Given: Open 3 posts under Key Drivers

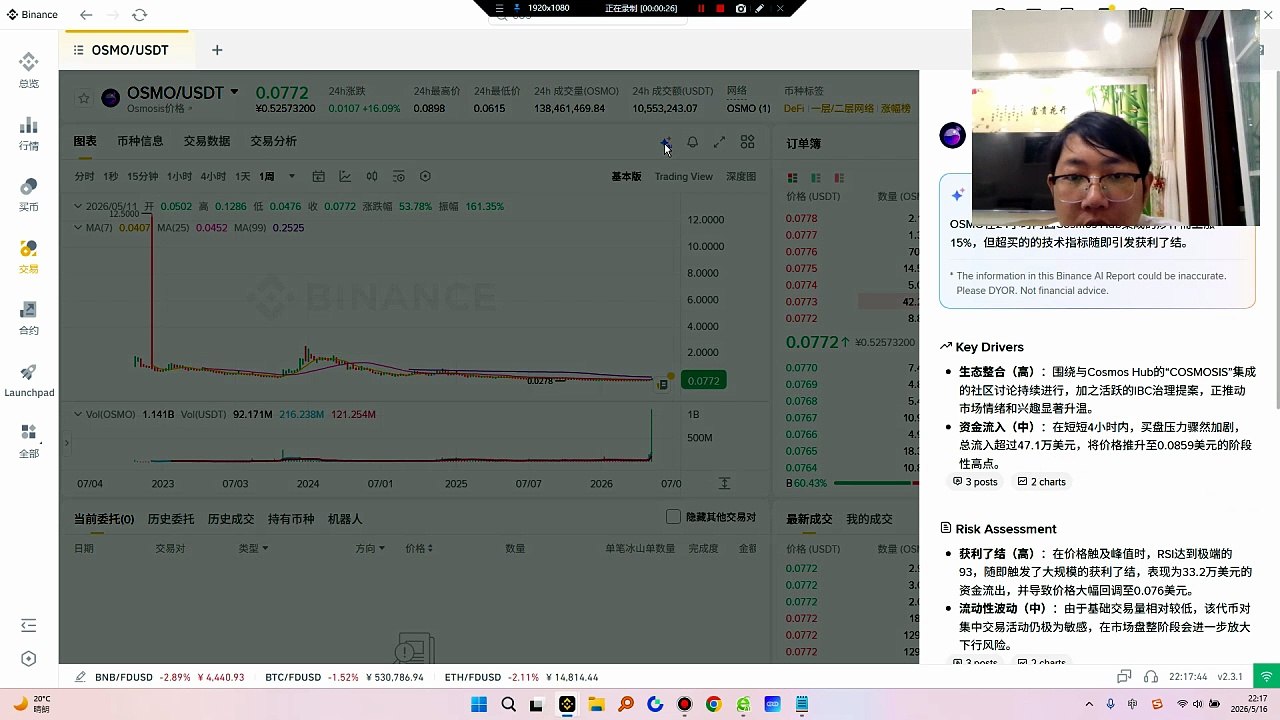Looking at the screenshot, I should click(x=975, y=482).
